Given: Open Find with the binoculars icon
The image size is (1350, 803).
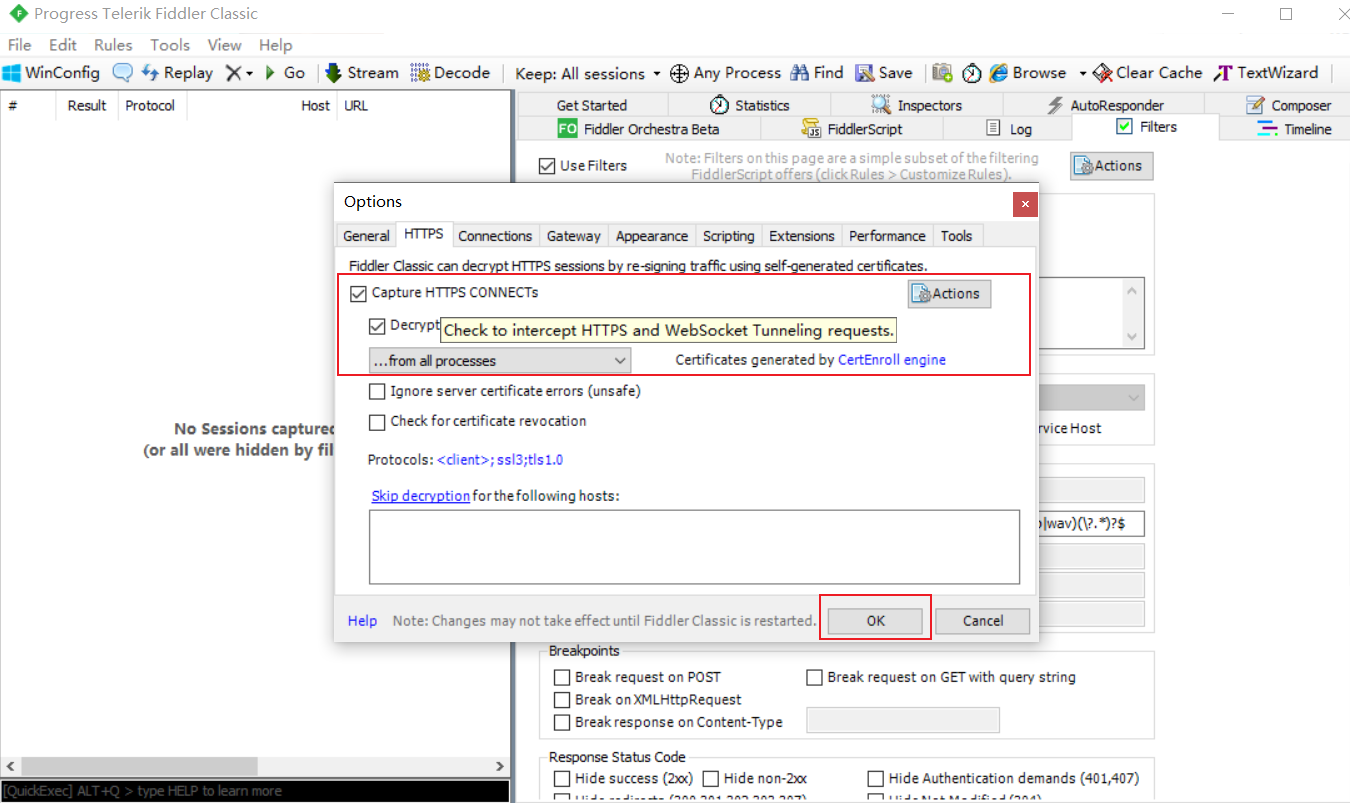Looking at the screenshot, I should coord(817,73).
